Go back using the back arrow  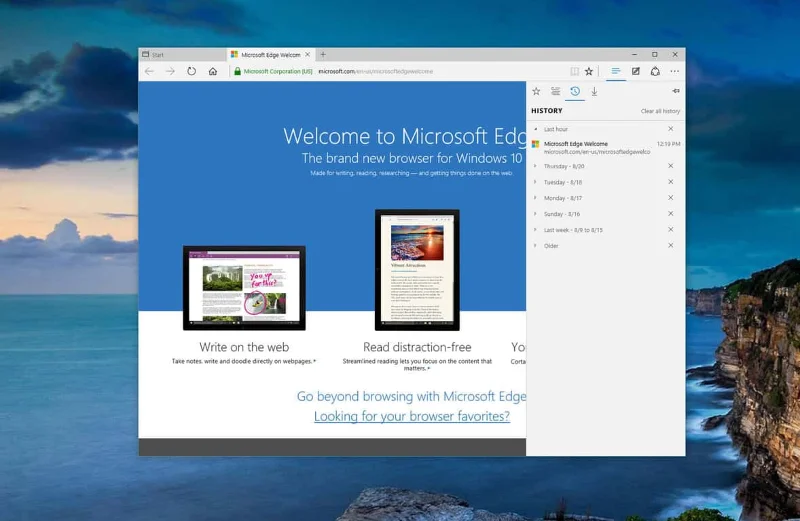149,71
